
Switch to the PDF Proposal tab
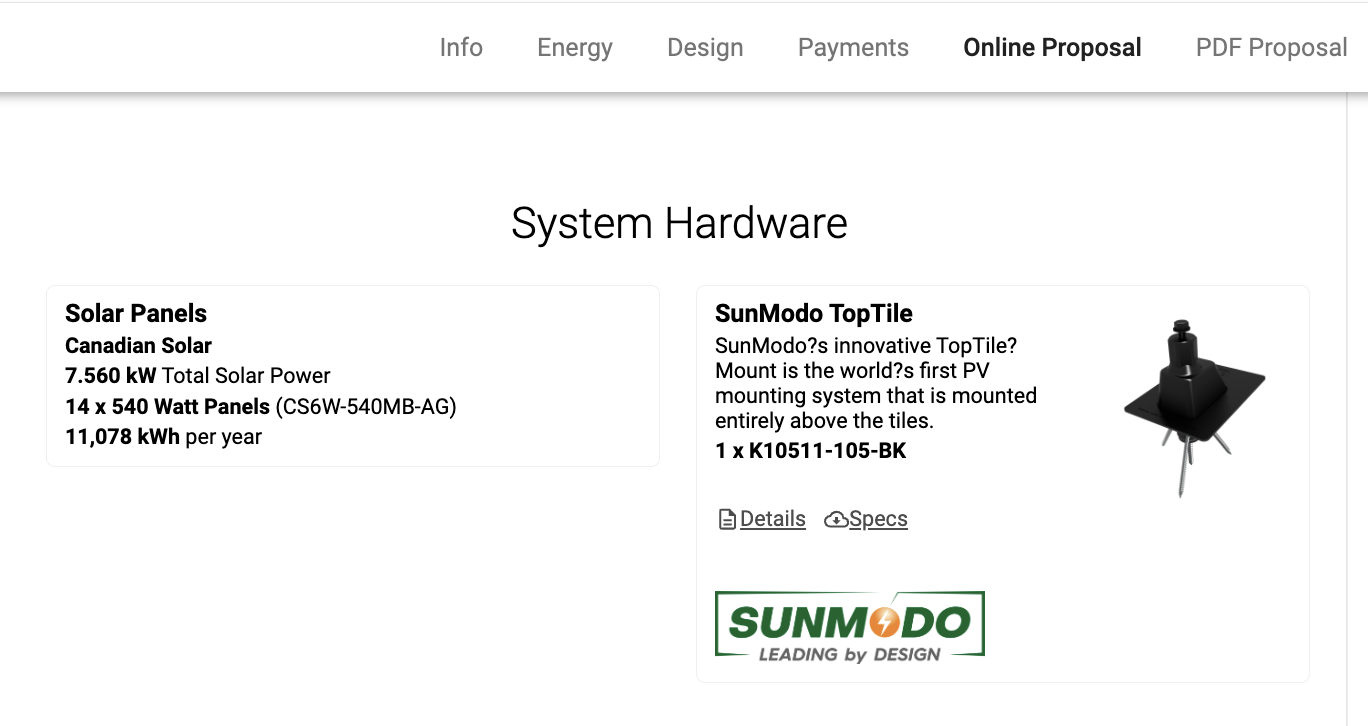(x=1271, y=47)
